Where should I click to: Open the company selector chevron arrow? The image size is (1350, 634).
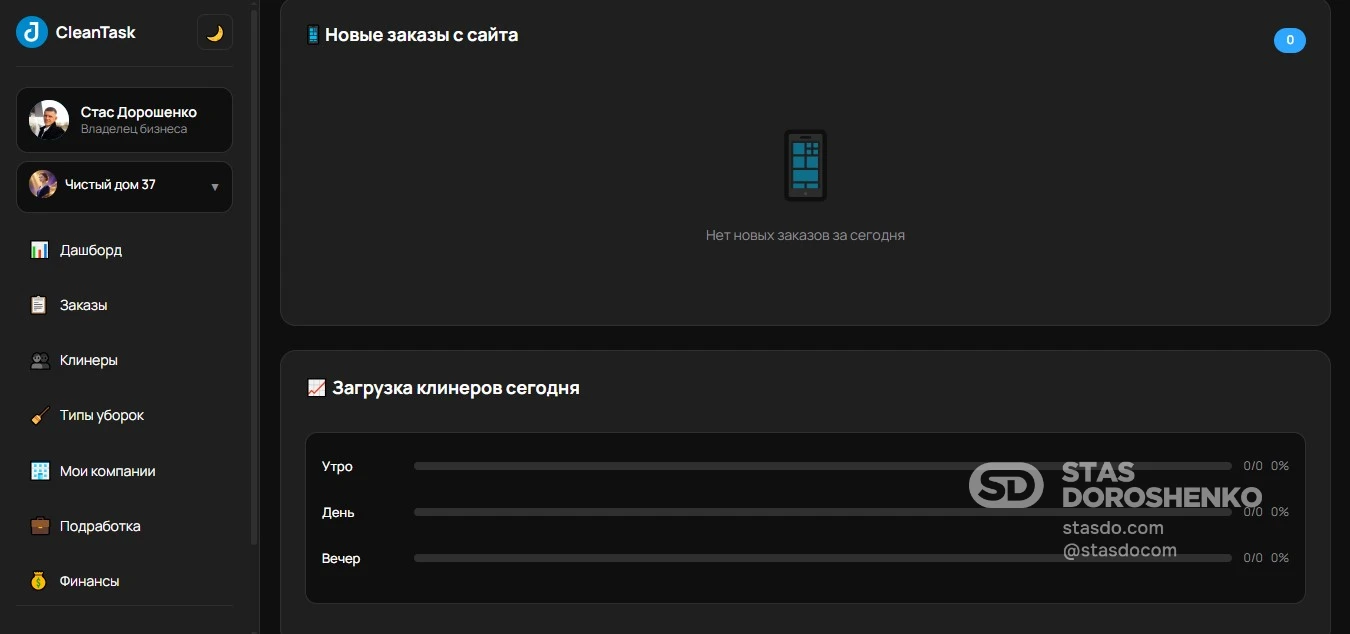214,187
